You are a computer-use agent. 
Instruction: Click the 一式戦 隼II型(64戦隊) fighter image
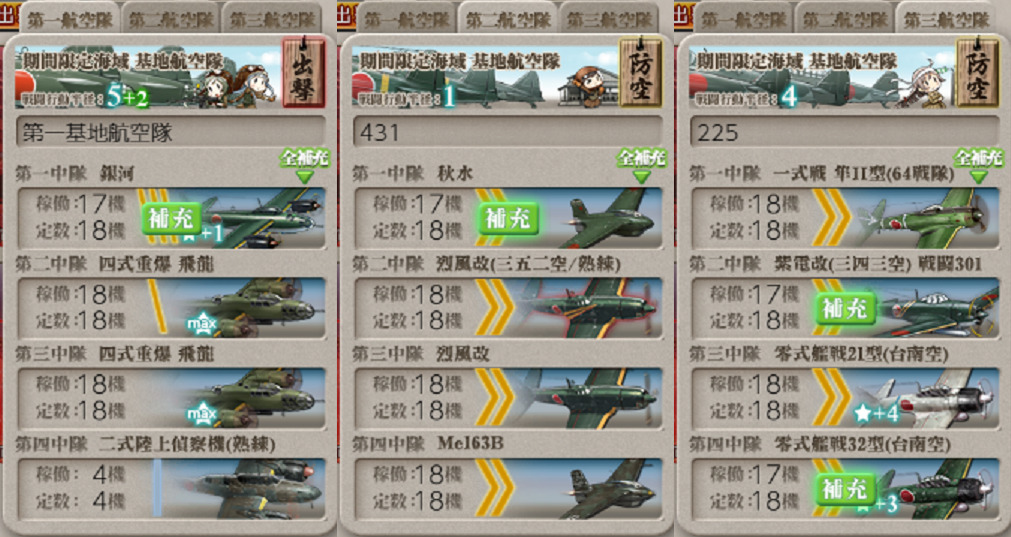coord(928,218)
